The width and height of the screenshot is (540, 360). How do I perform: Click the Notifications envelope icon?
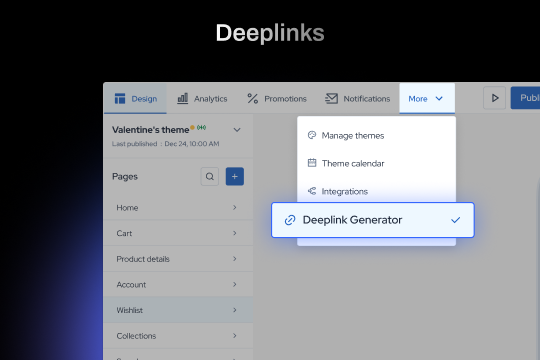(x=331, y=99)
